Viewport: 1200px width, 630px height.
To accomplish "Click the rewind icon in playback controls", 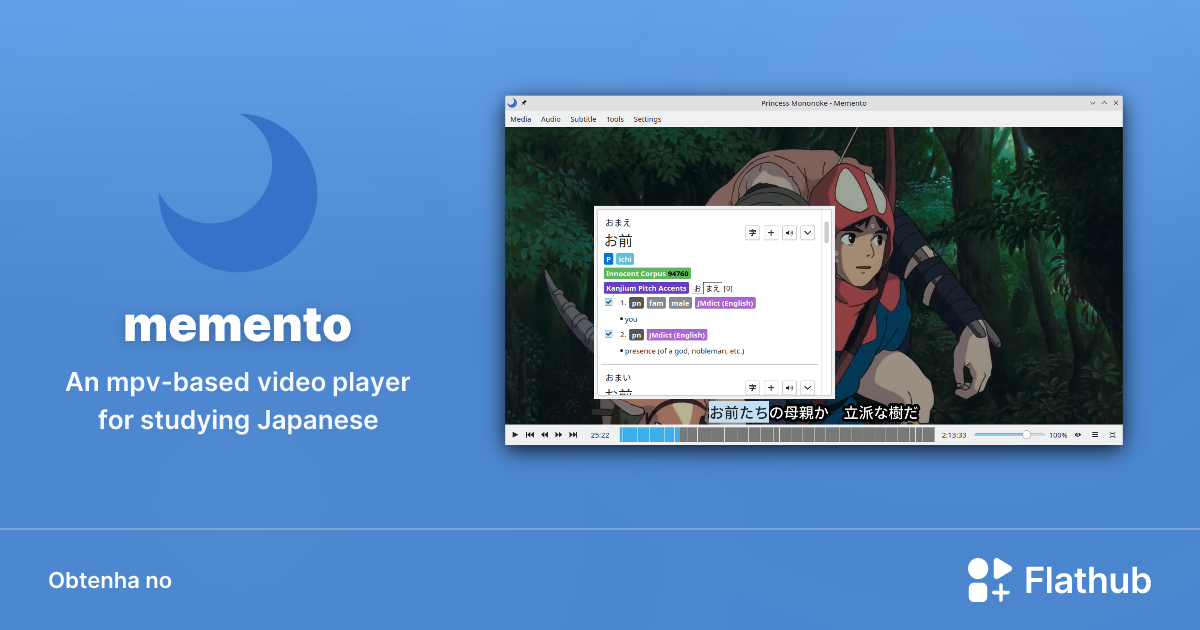I will tap(543, 434).
